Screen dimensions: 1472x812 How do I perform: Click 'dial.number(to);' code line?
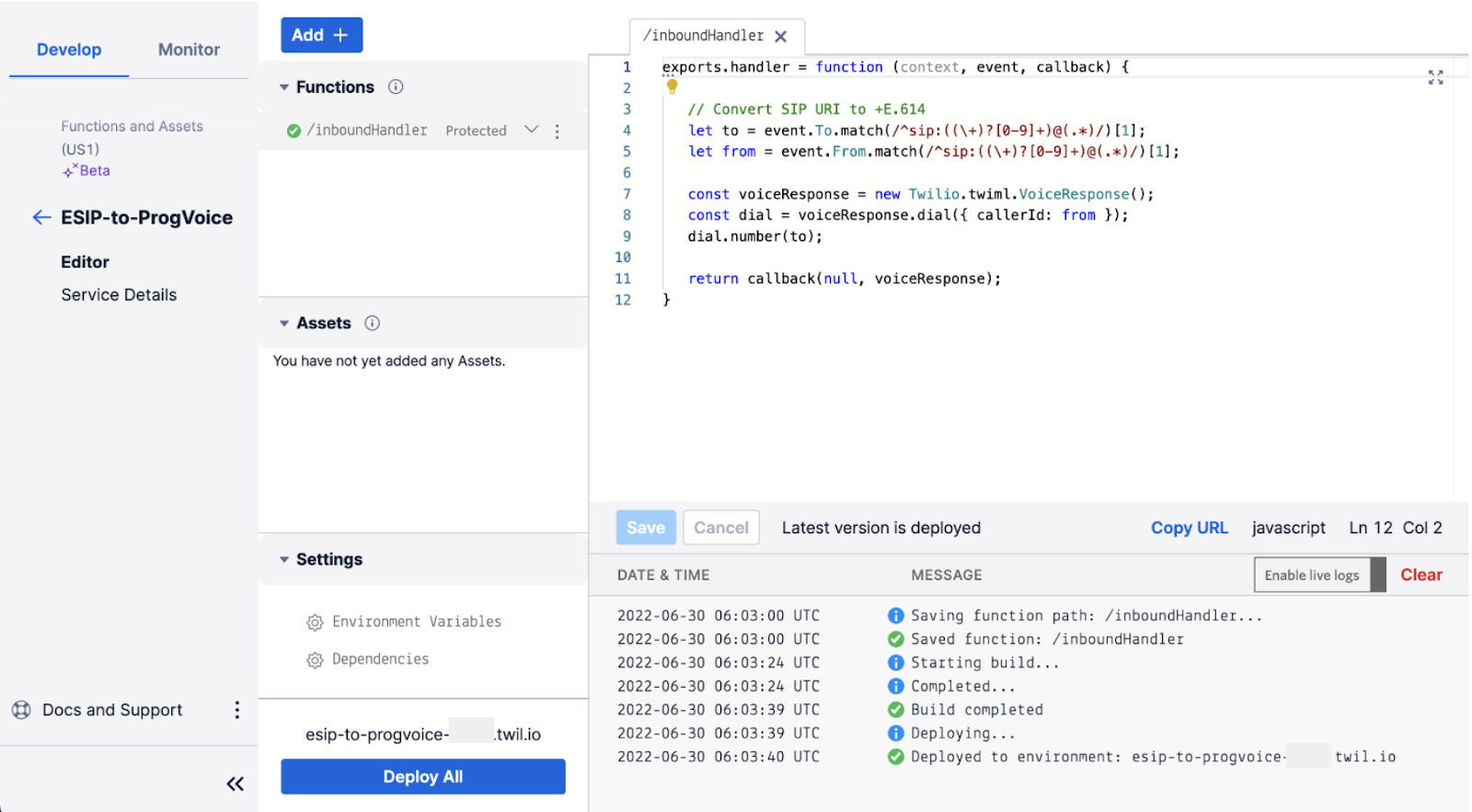tap(754, 236)
